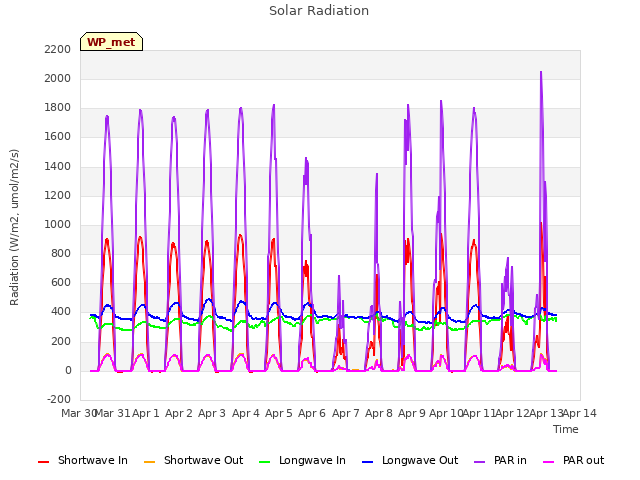The image size is (640, 480).
Task: Click the Apr 5 x-axis date label
Action: pos(279,413)
